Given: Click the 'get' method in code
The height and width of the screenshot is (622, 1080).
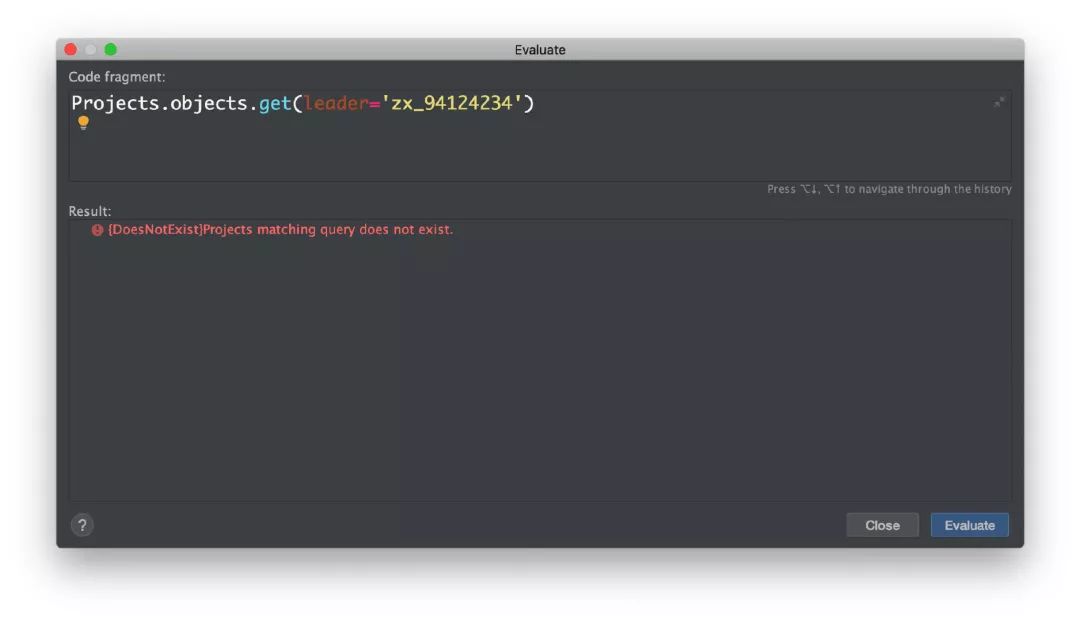Looking at the screenshot, I should click(x=275, y=103).
